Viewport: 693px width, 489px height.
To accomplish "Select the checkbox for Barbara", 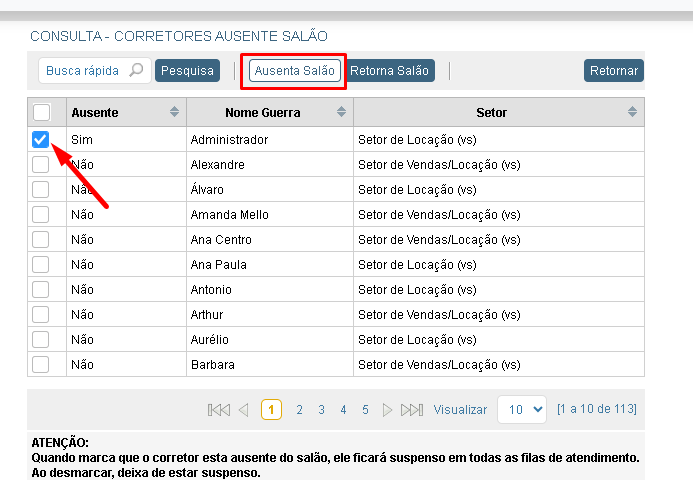I will point(41,364).
